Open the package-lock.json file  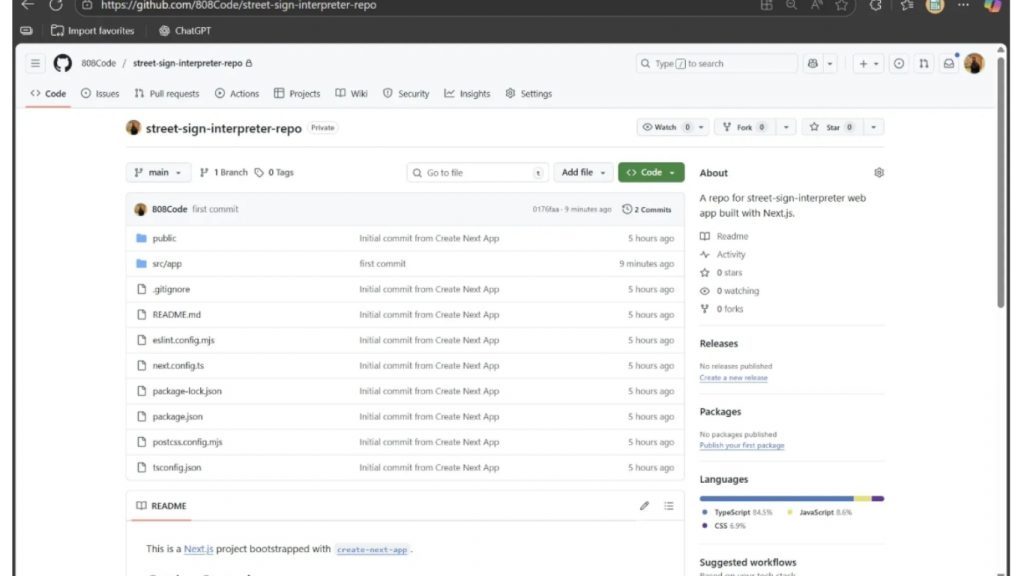[187, 391]
